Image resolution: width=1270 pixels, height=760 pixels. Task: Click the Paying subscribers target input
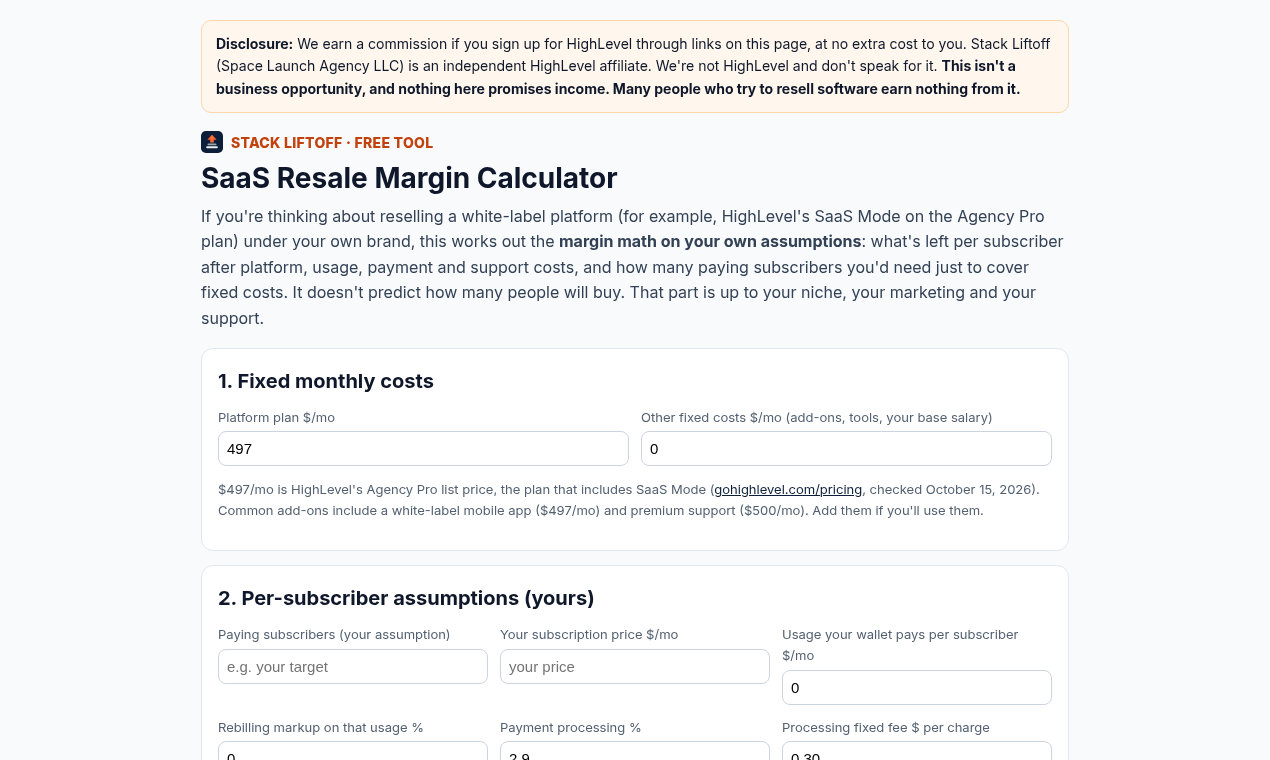353,667
